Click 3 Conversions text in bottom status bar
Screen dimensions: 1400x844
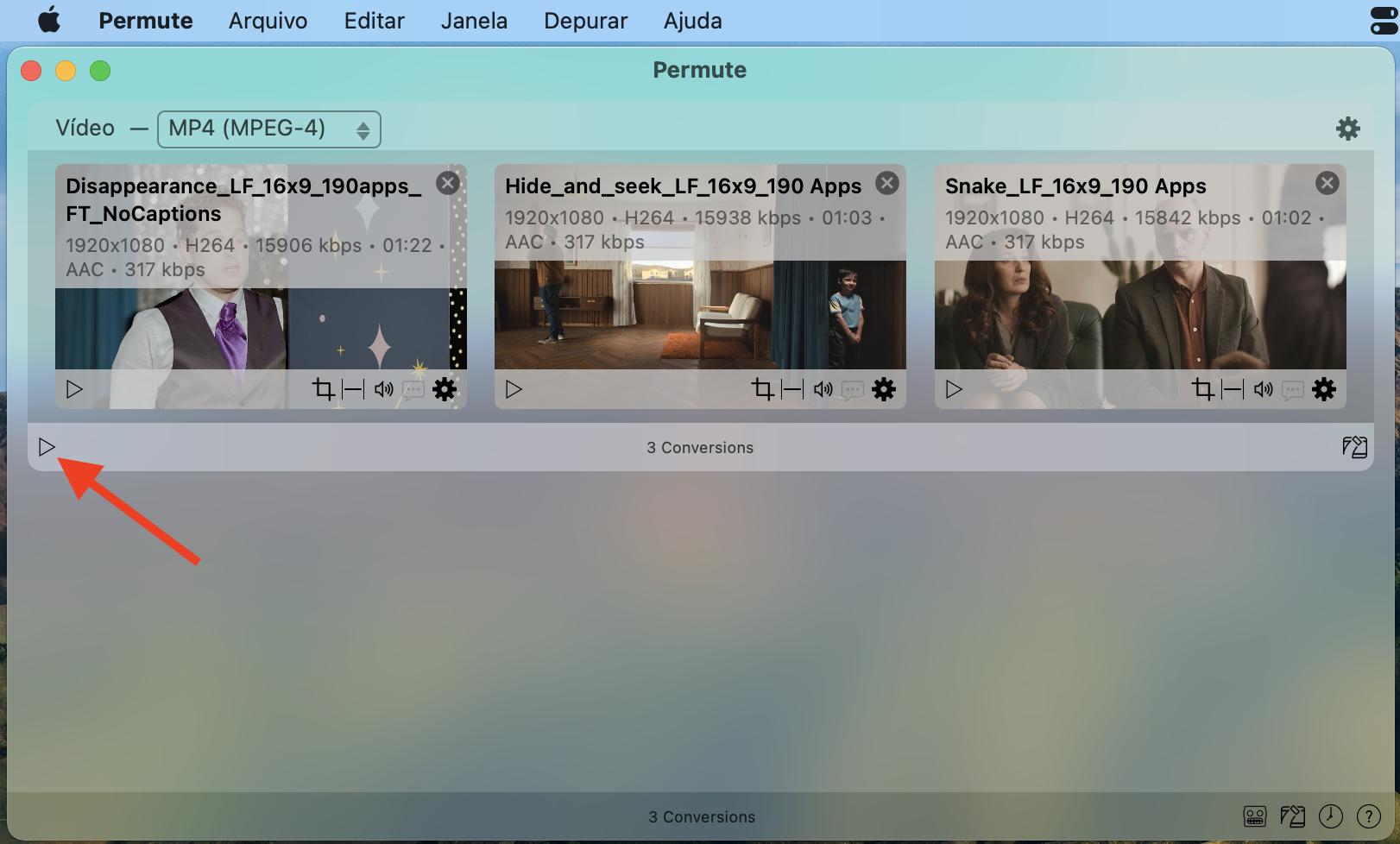[702, 817]
